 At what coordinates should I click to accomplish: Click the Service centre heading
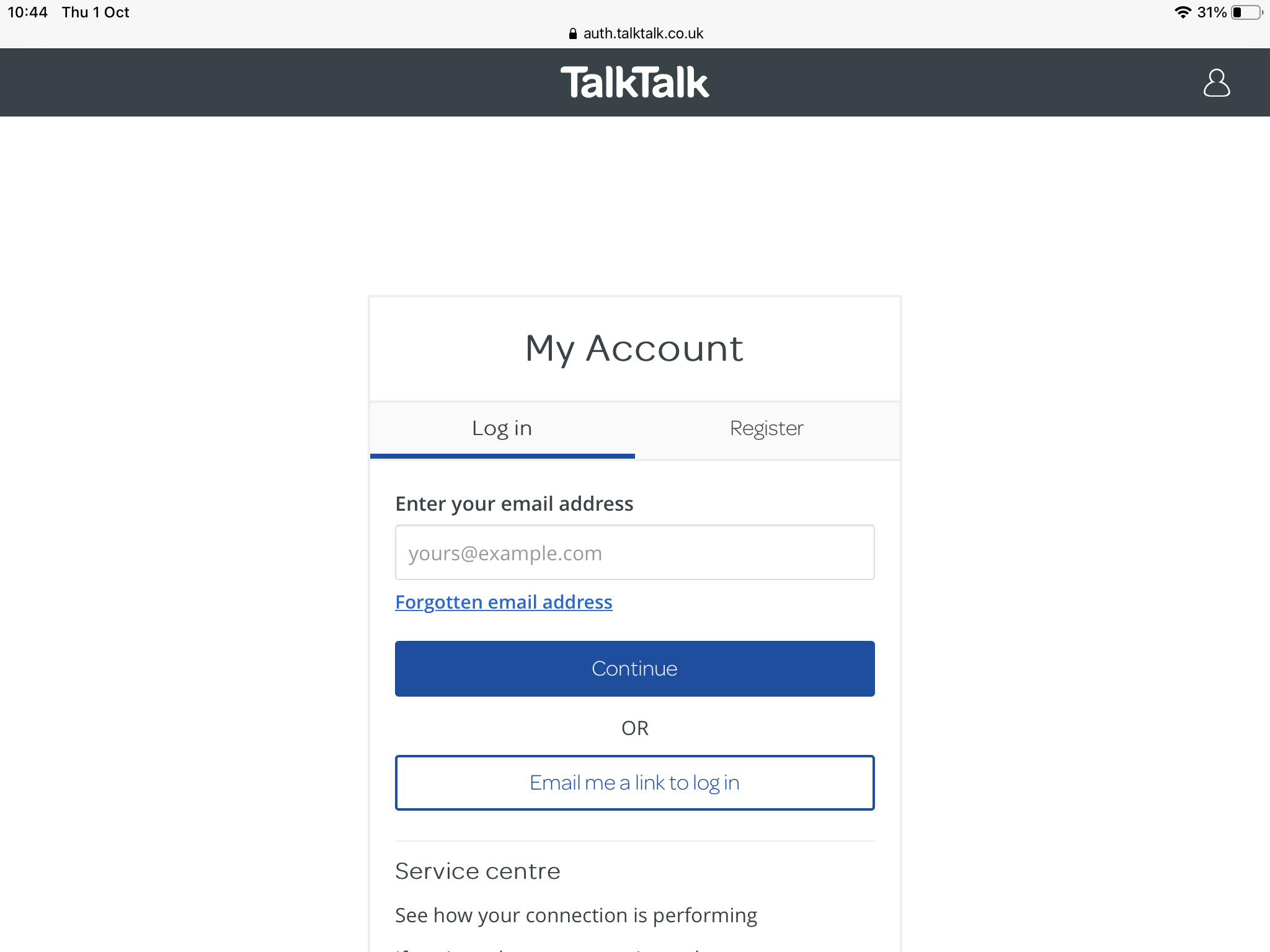[477, 871]
